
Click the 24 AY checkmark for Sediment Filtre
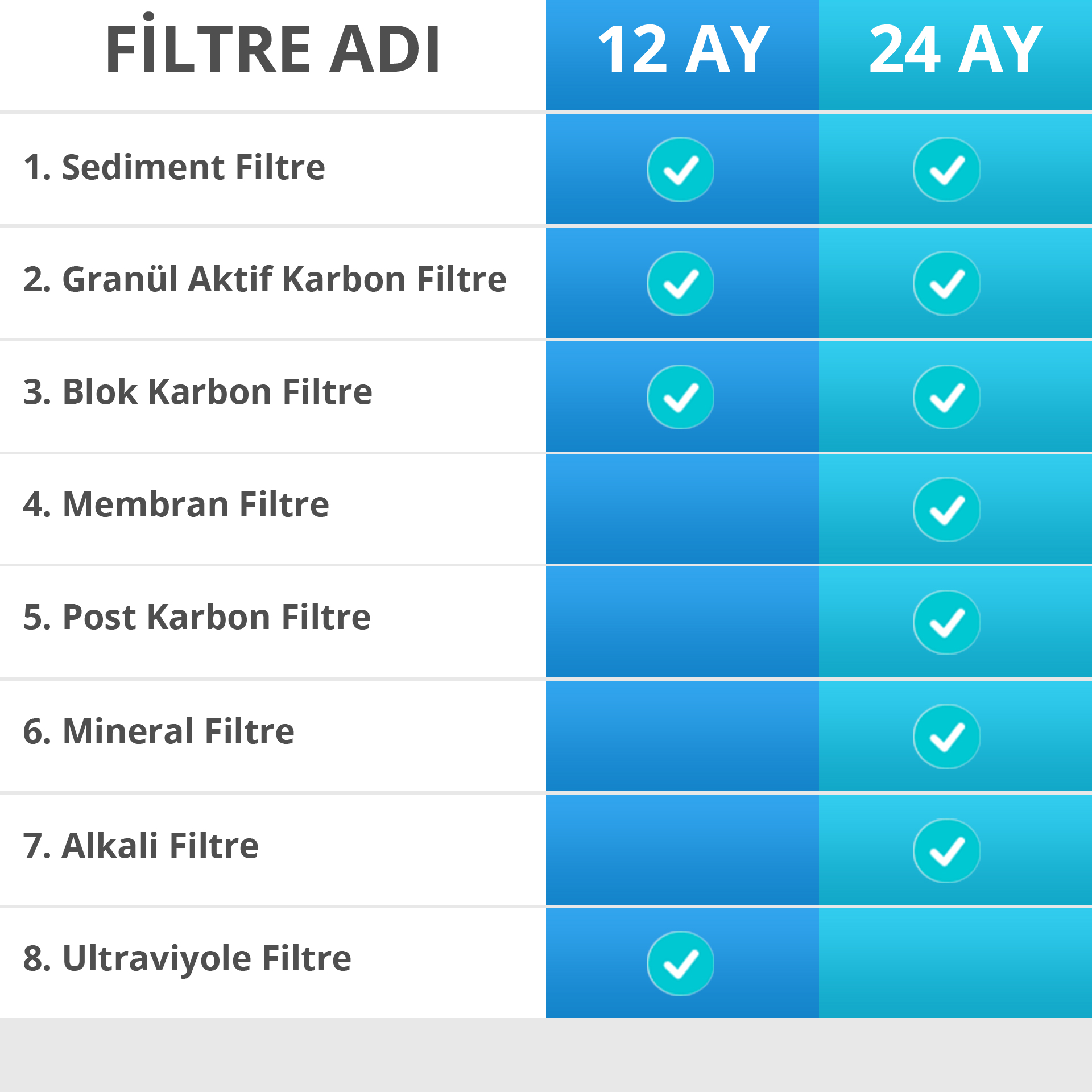point(946,169)
